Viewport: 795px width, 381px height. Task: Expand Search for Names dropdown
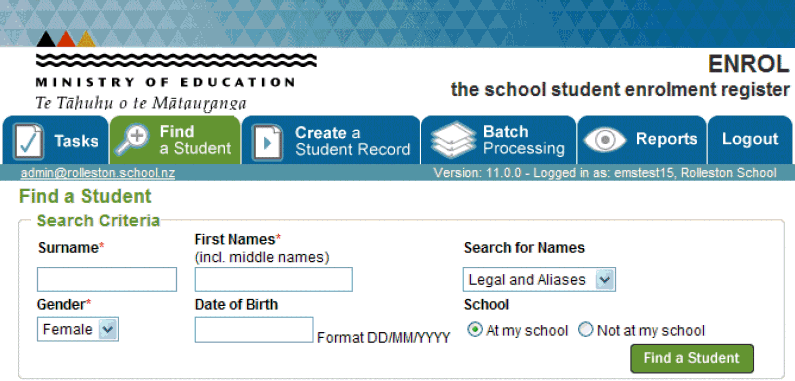point(539,280)
